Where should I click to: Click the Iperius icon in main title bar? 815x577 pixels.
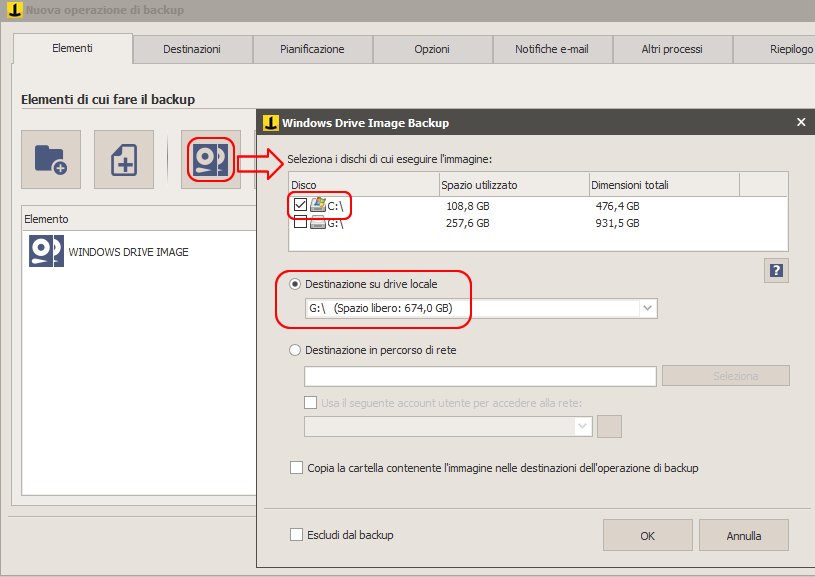(15, 9)
